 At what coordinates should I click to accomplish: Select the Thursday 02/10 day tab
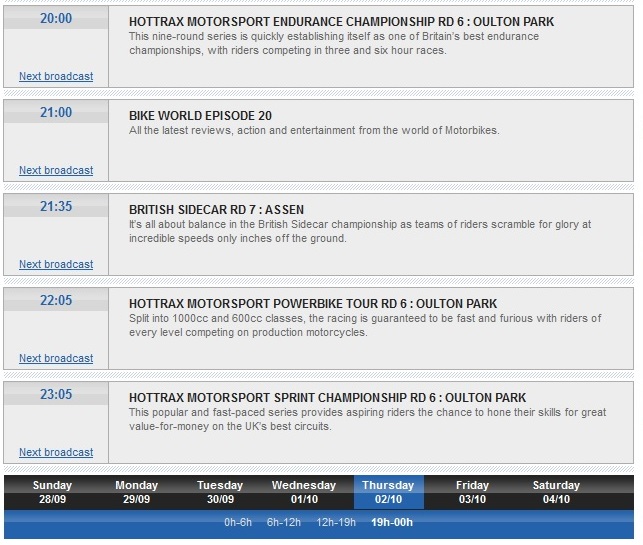click(x=388, y=492)
